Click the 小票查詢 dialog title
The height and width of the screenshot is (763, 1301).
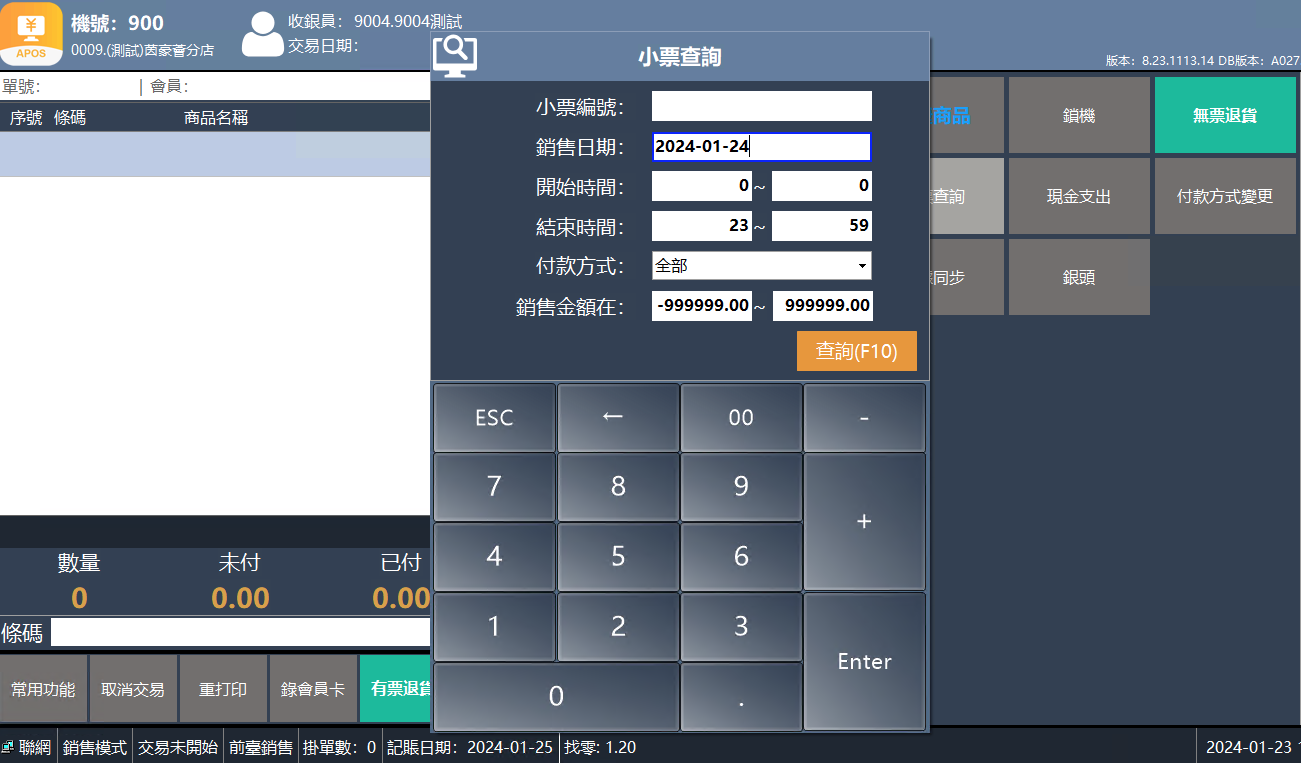click(680, 57)
